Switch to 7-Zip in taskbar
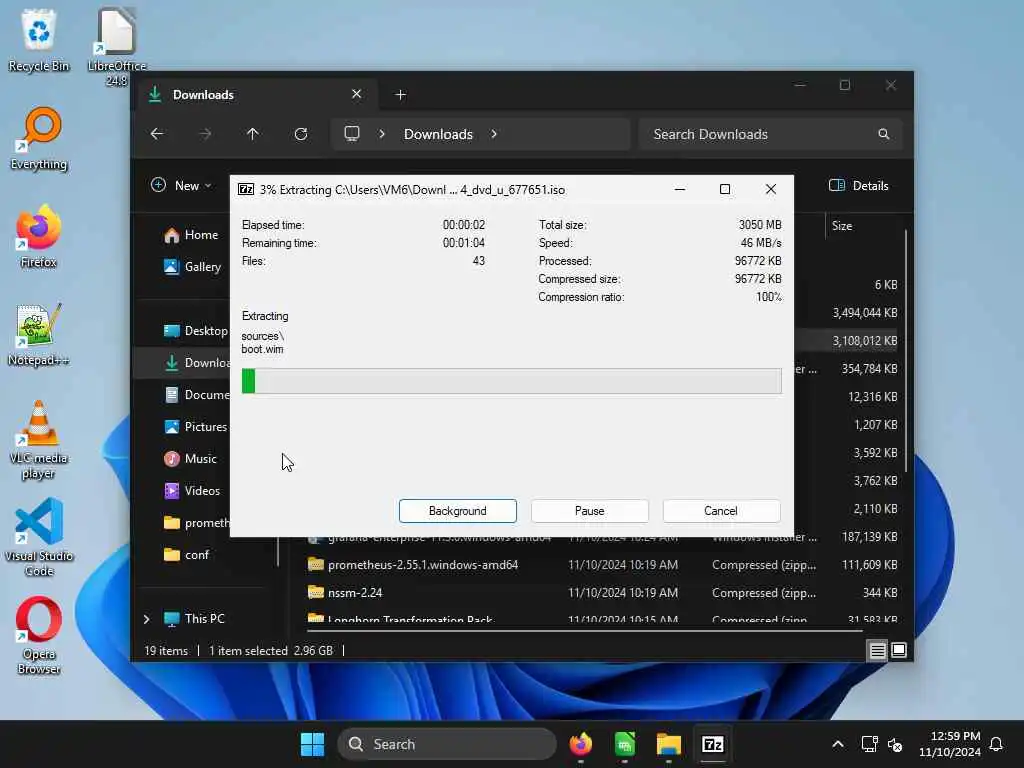Screen dimensions: 1024x768 tap(712, 744)
